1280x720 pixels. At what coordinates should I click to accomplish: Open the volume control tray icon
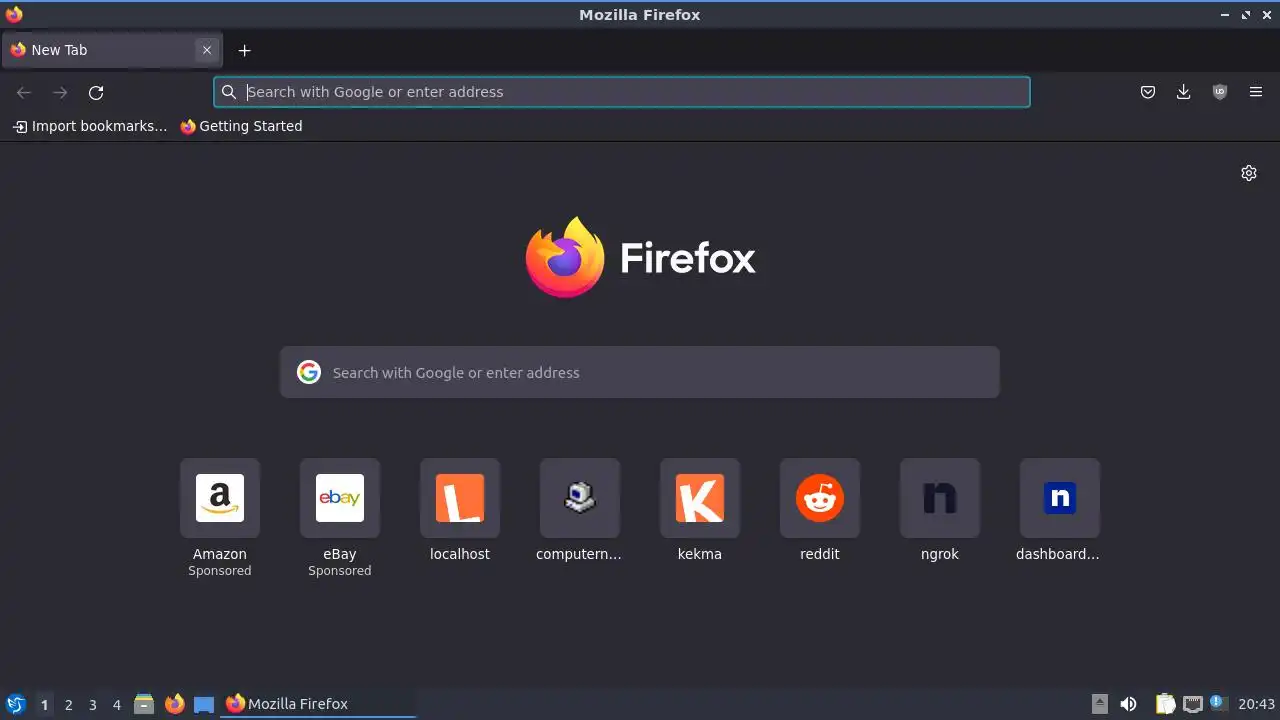coord(1129,704)
